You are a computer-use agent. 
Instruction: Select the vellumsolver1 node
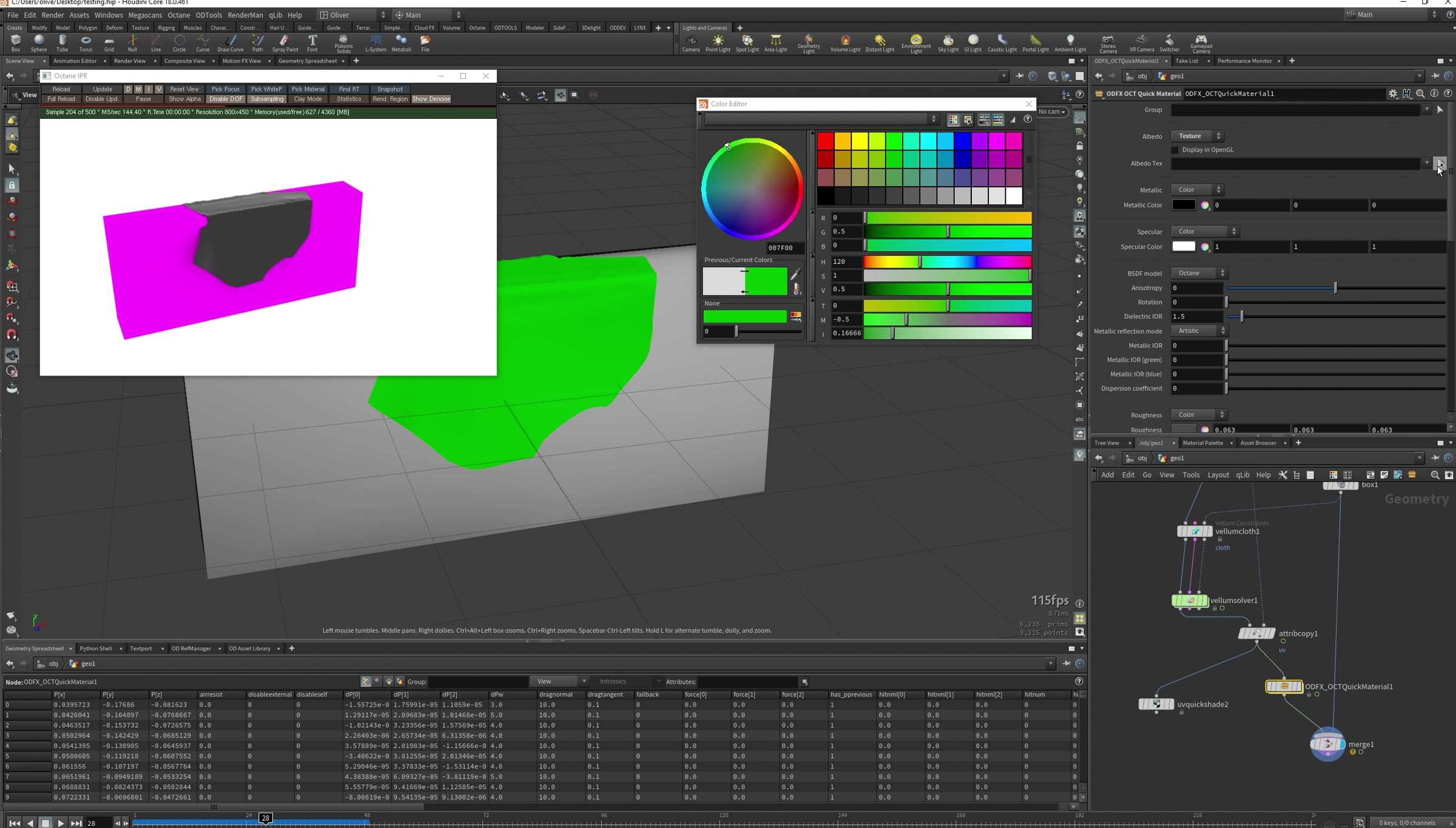1190,601
